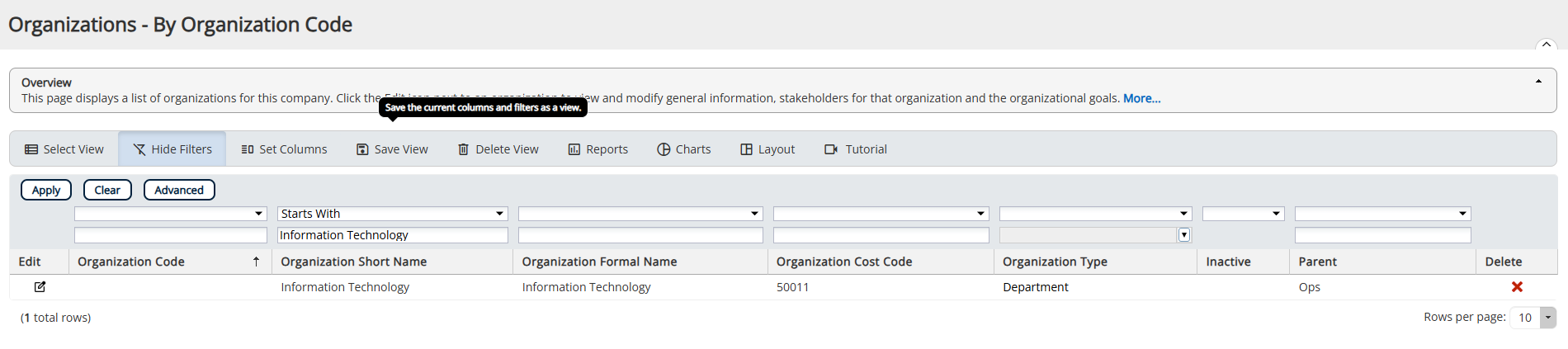
Task: Delete the Information Technology row with red X
Action: [x=1517, y=287]
